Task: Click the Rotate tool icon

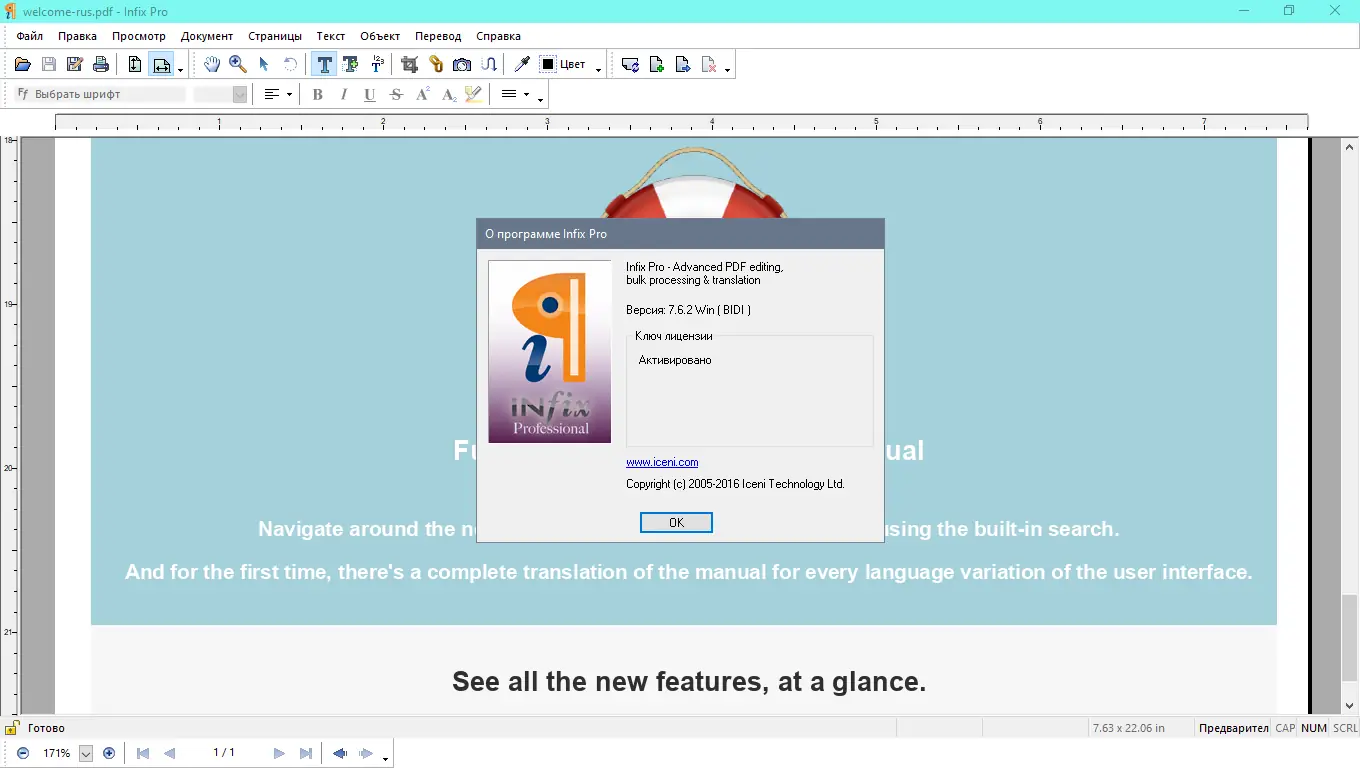Action: (x=290, y=65)
